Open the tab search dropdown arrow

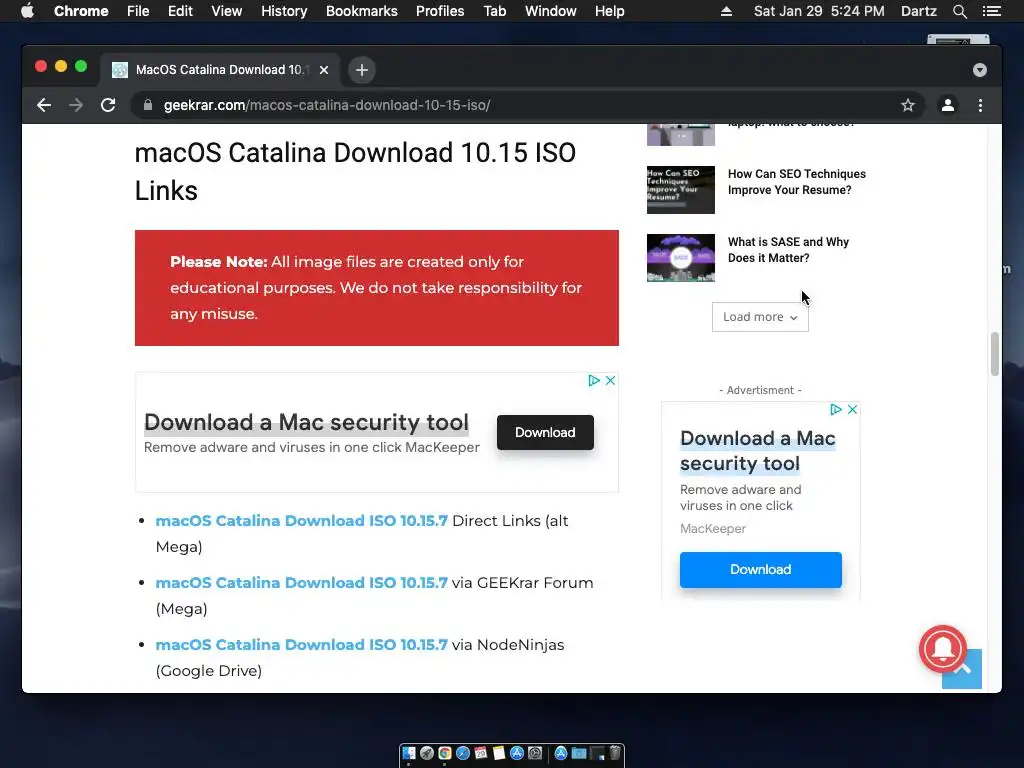click(980, 70)
